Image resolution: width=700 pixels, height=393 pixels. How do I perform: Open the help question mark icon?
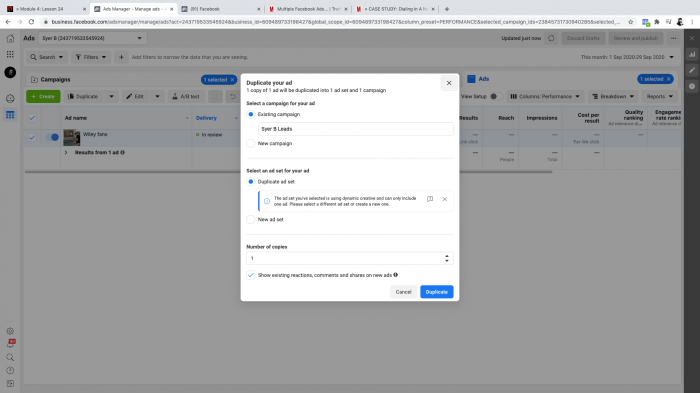10,370
